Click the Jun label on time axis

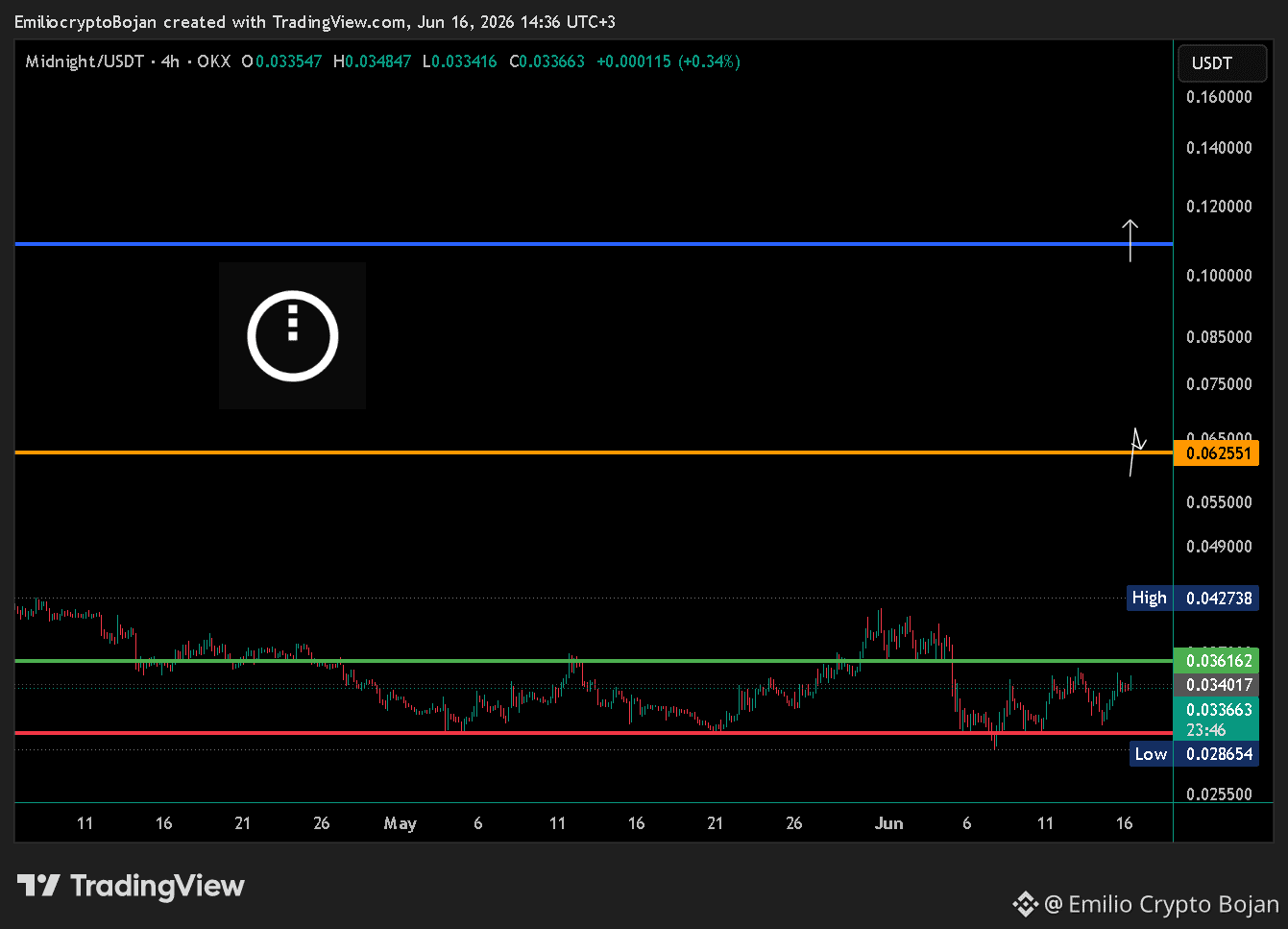click(x=888, y=823)
